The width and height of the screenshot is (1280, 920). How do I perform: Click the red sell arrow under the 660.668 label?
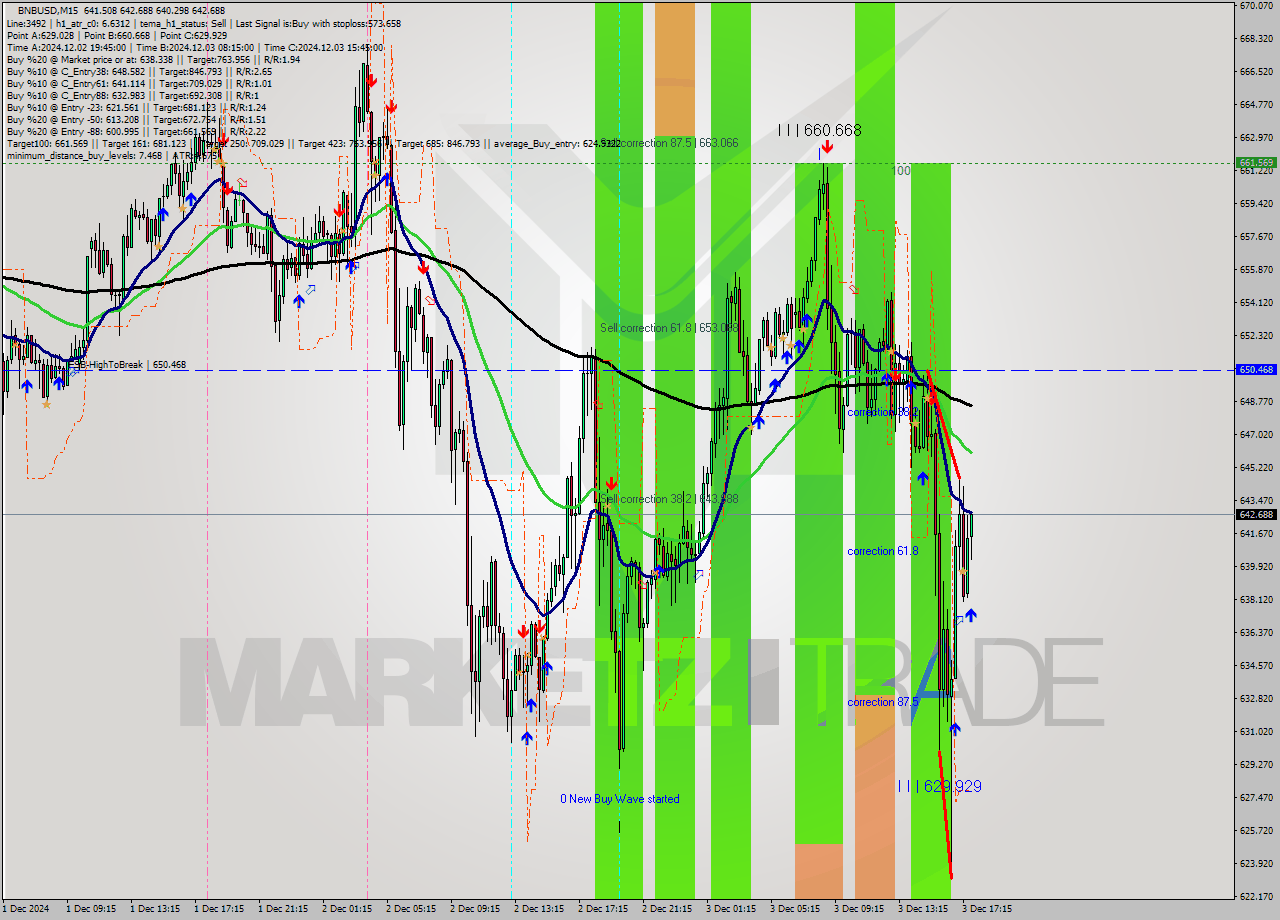click(827, 148)
